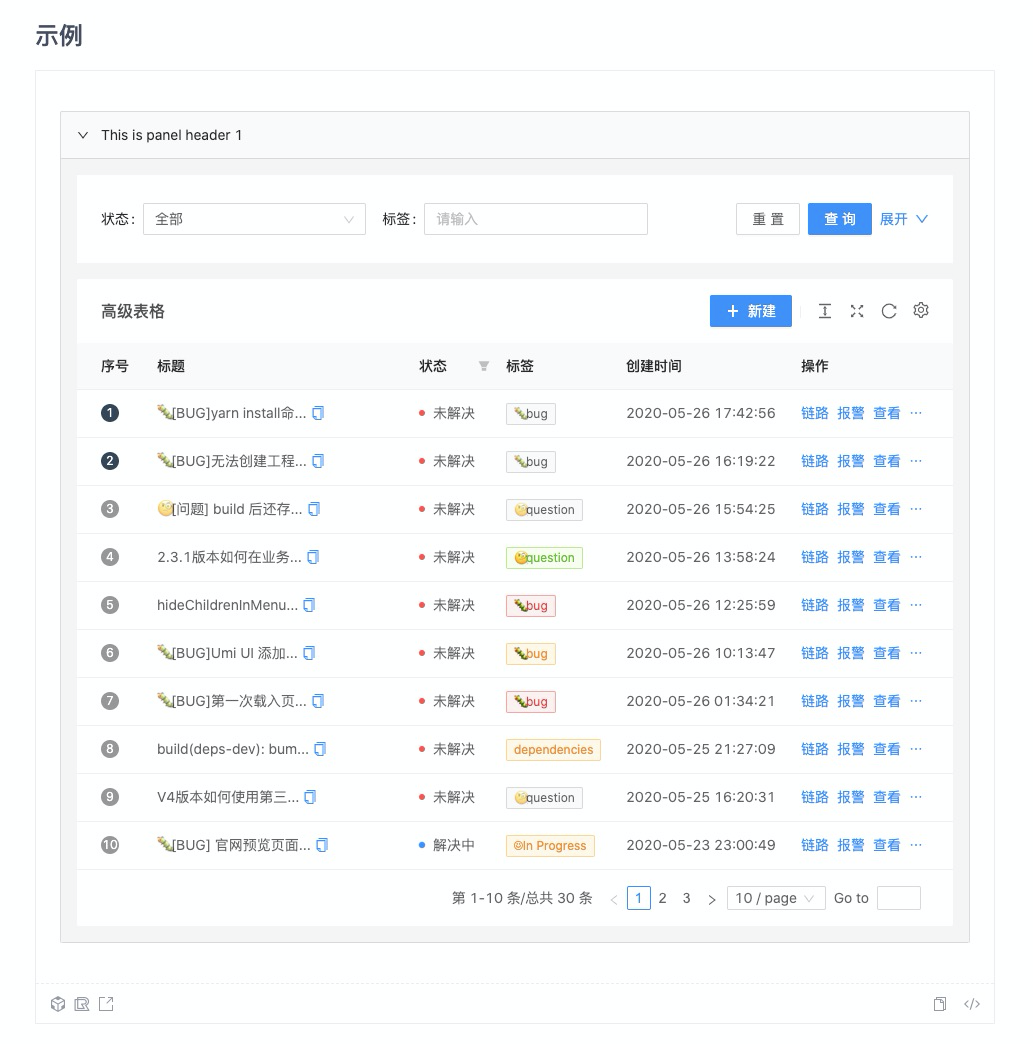1033x1044 pixels.
Task: Open column settings gear icon
Action: [x=920, y=310]
